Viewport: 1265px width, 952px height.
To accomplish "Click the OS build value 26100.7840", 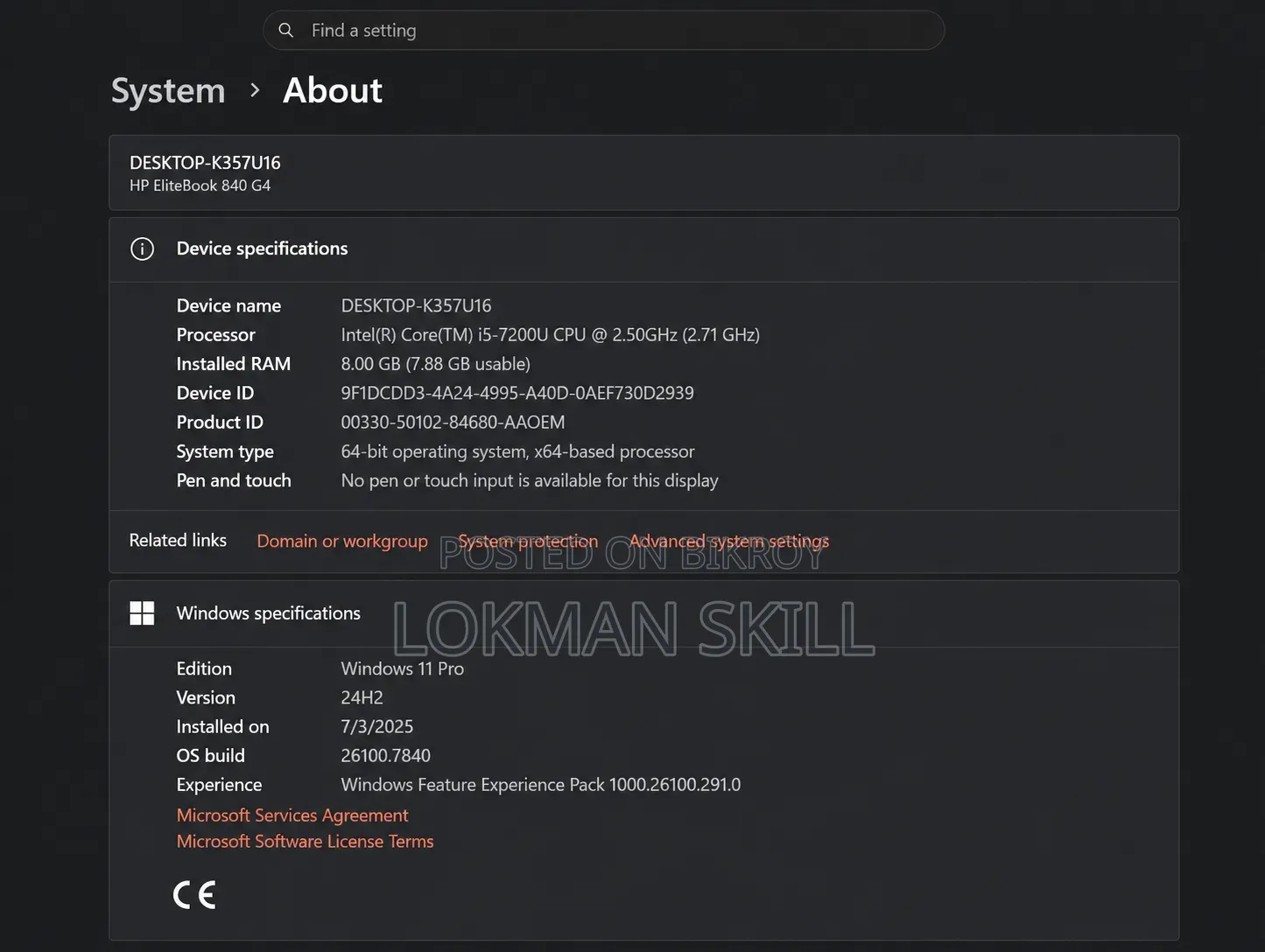I will (x=385, y=756).
